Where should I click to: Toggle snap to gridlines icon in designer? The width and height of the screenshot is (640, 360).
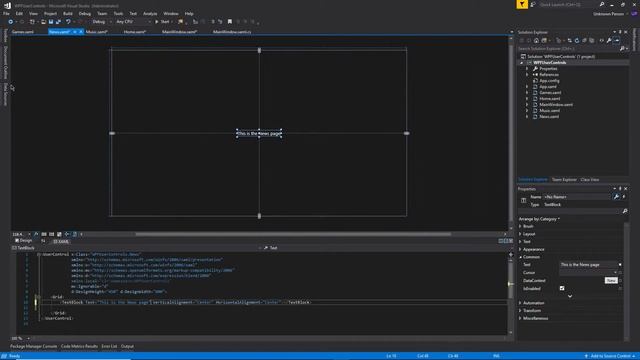tap(51, 234)
